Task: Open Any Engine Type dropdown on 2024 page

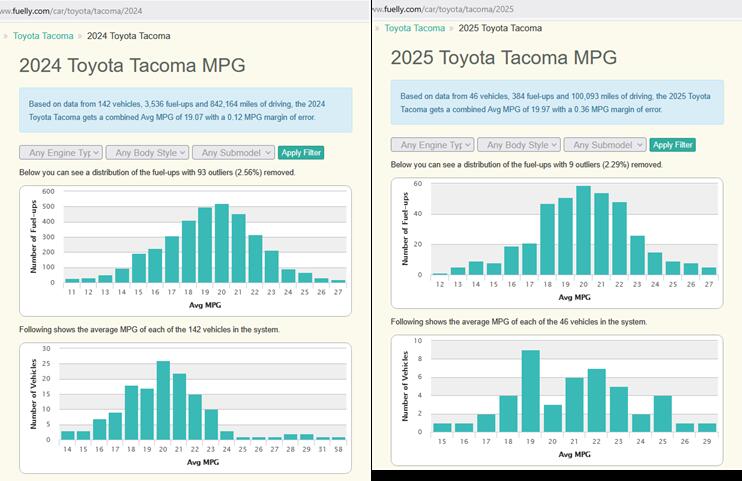Action: [61, 152]
